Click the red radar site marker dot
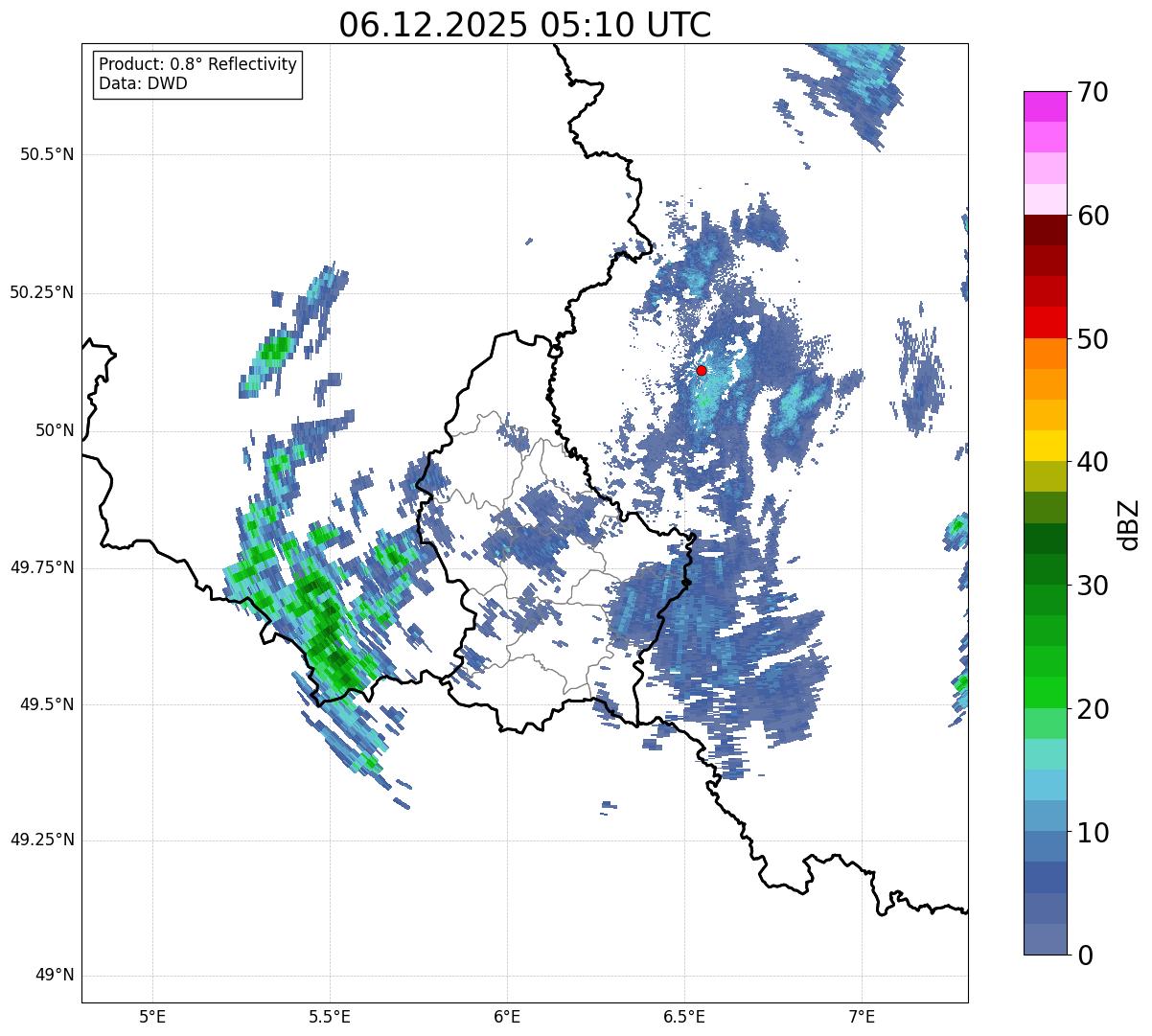Image resolution: width=1152 pixels, height=1036 pixels. [702, 370]
